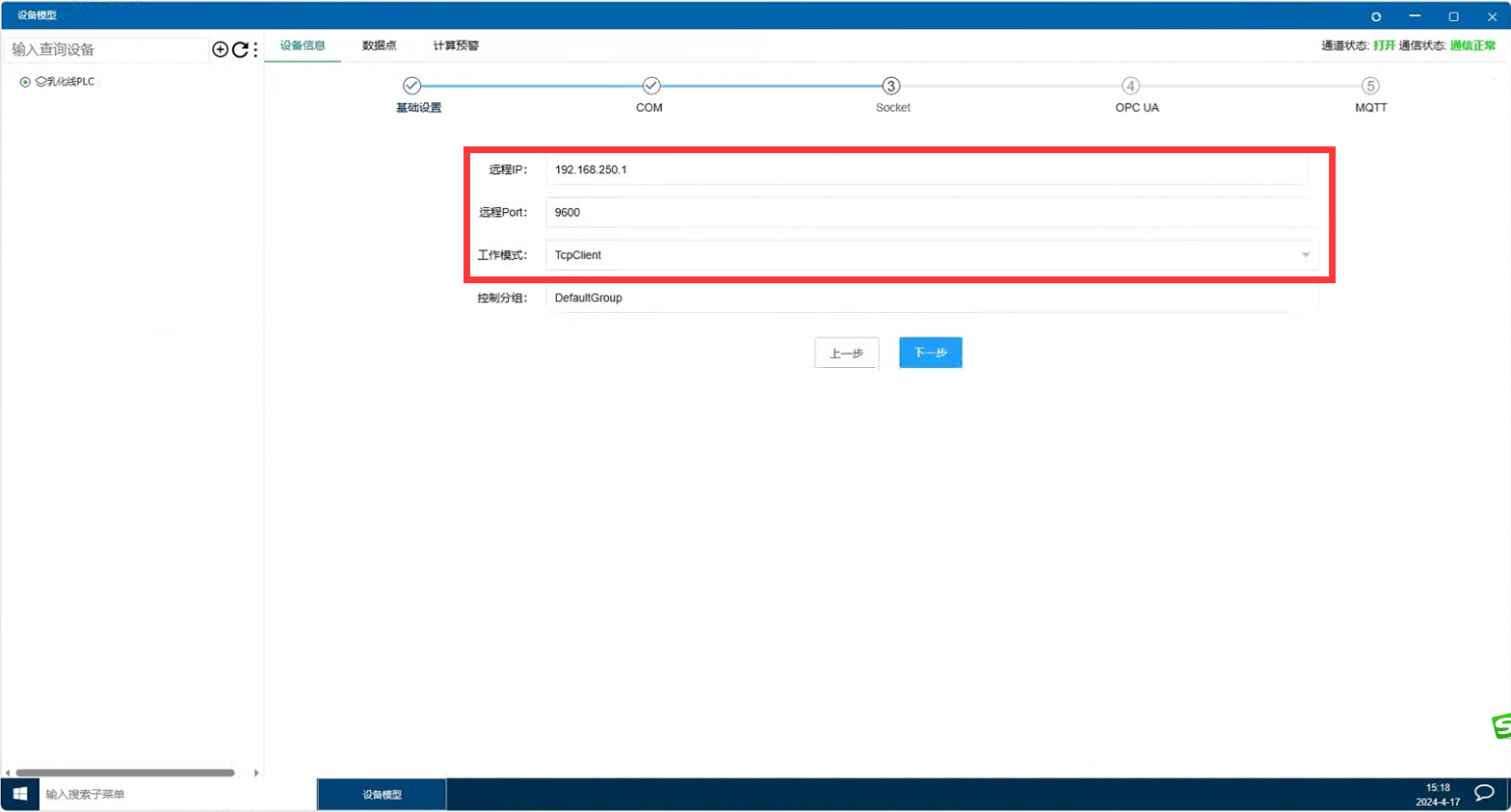The width and height of the screenshot is (1511, 812).
Task: Click the device search box
Action: tap(106, 49)
